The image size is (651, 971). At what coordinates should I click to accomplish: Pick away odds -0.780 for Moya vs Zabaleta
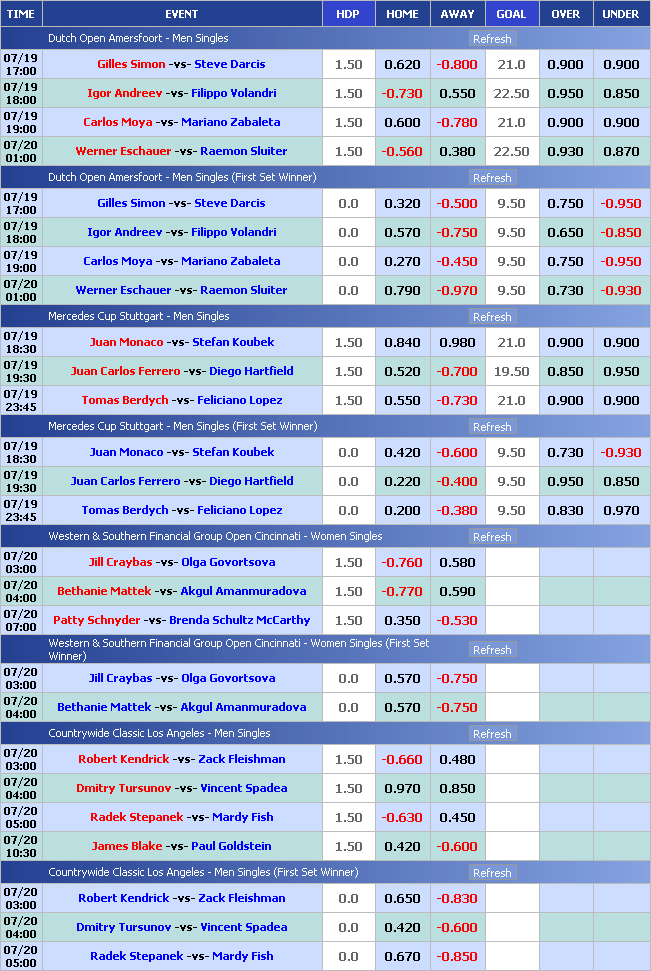click(456, 122)
